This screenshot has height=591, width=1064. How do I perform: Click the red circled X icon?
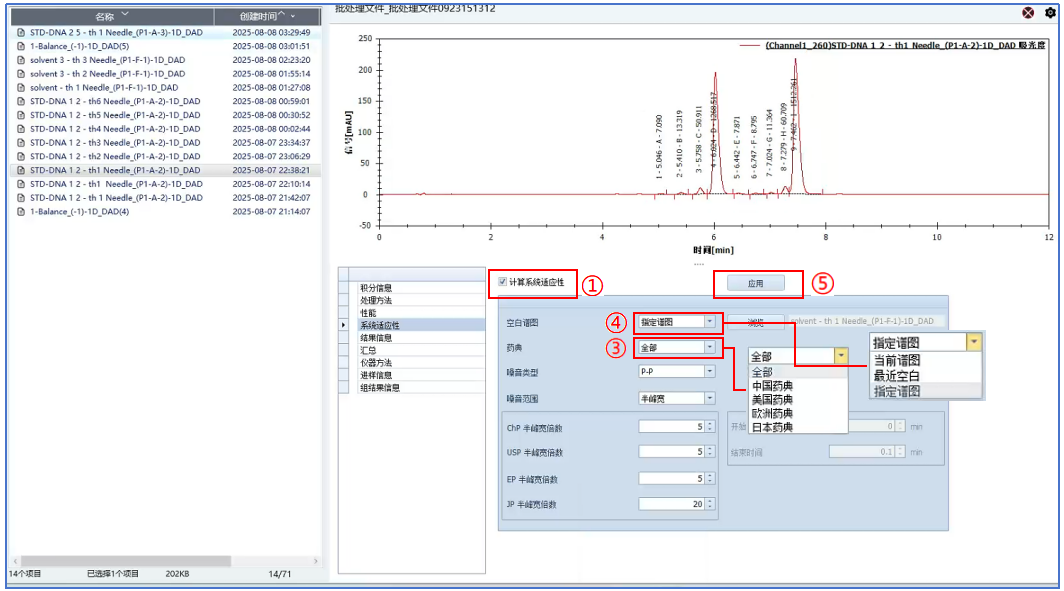(1029, 13)
